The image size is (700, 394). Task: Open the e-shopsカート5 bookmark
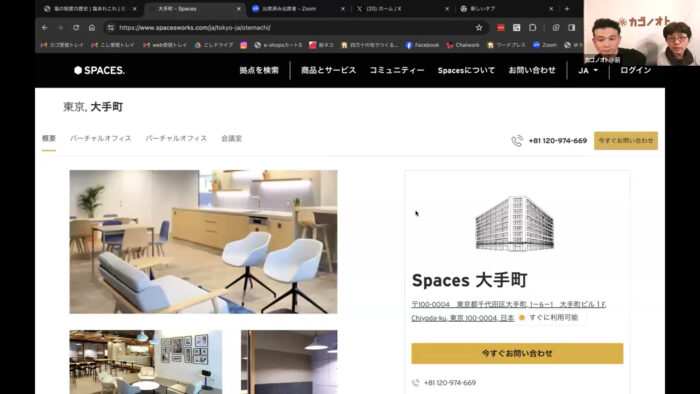click(x=278, y=45)
